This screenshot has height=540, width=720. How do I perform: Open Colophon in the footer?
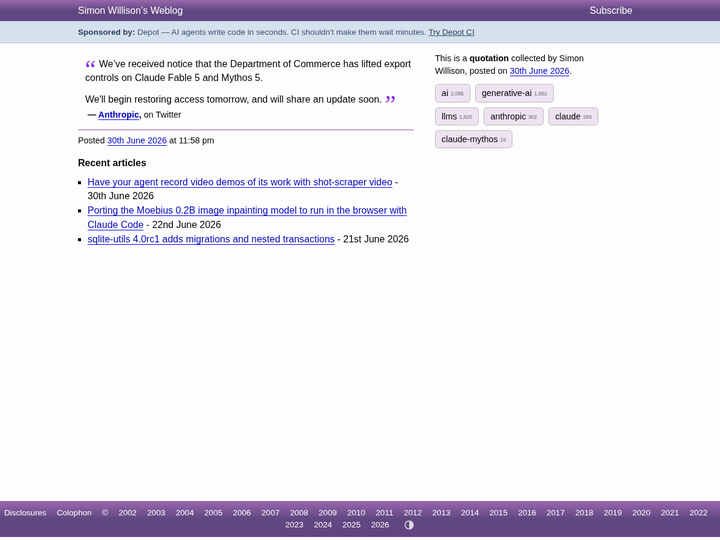click(x=74, y=513)
